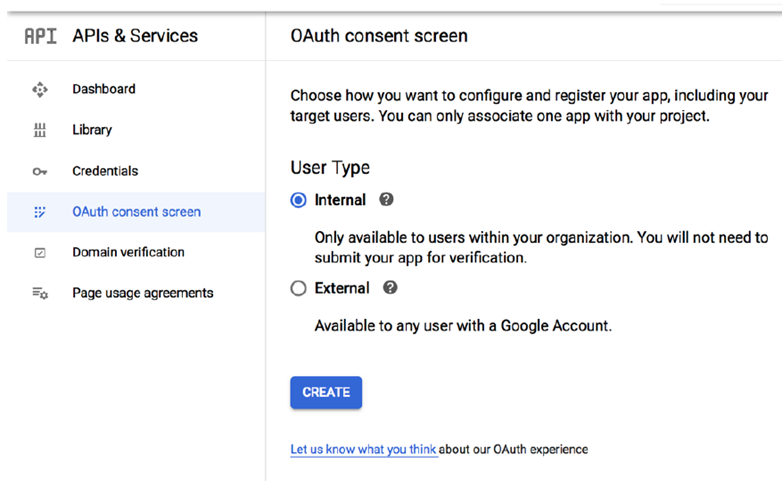Open the Credentials page from the sidebar
The image size is (782, 481).
pyautogui.click(x=105, y=171)
